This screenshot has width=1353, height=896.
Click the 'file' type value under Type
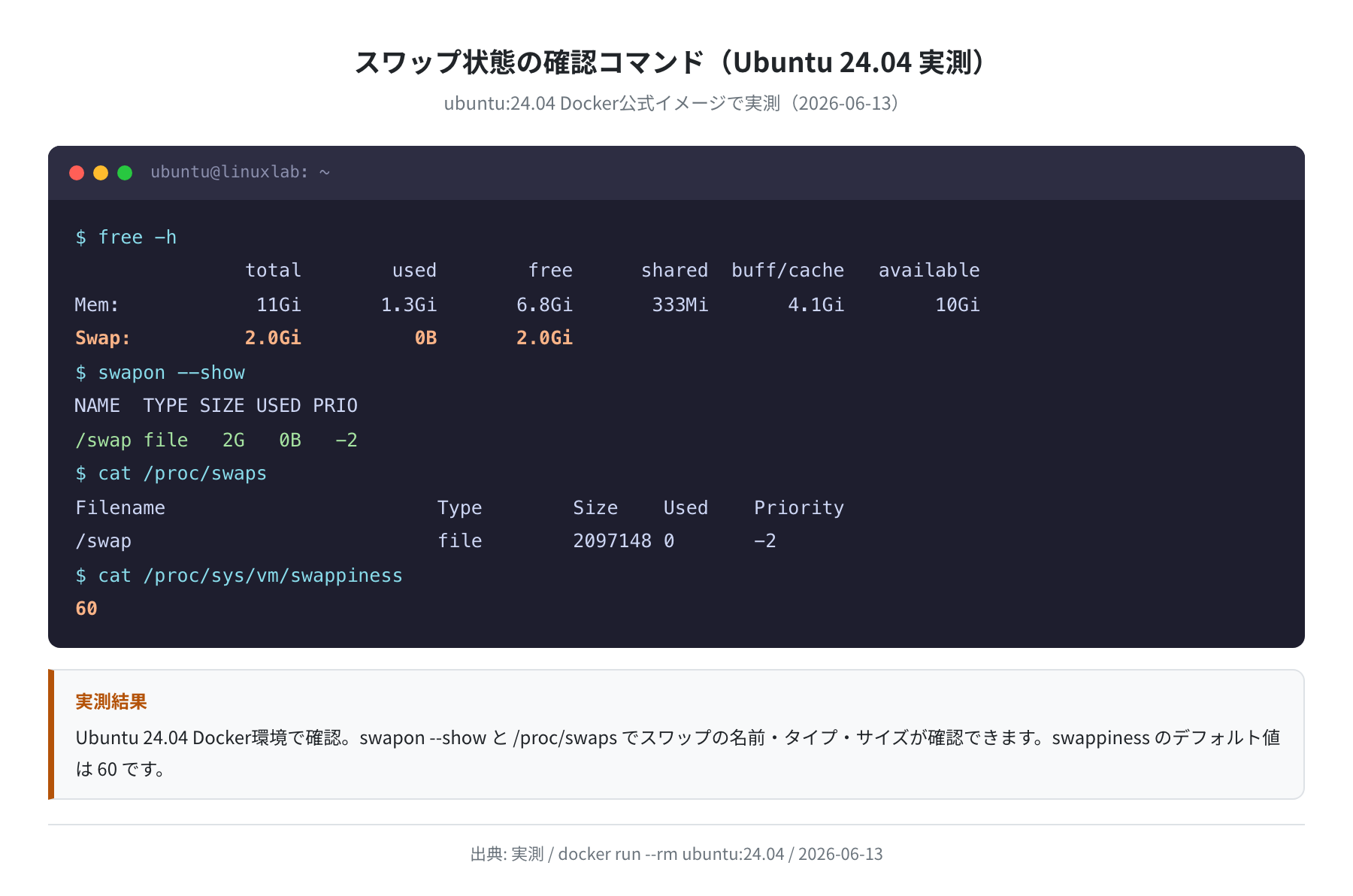click(460, 541)
